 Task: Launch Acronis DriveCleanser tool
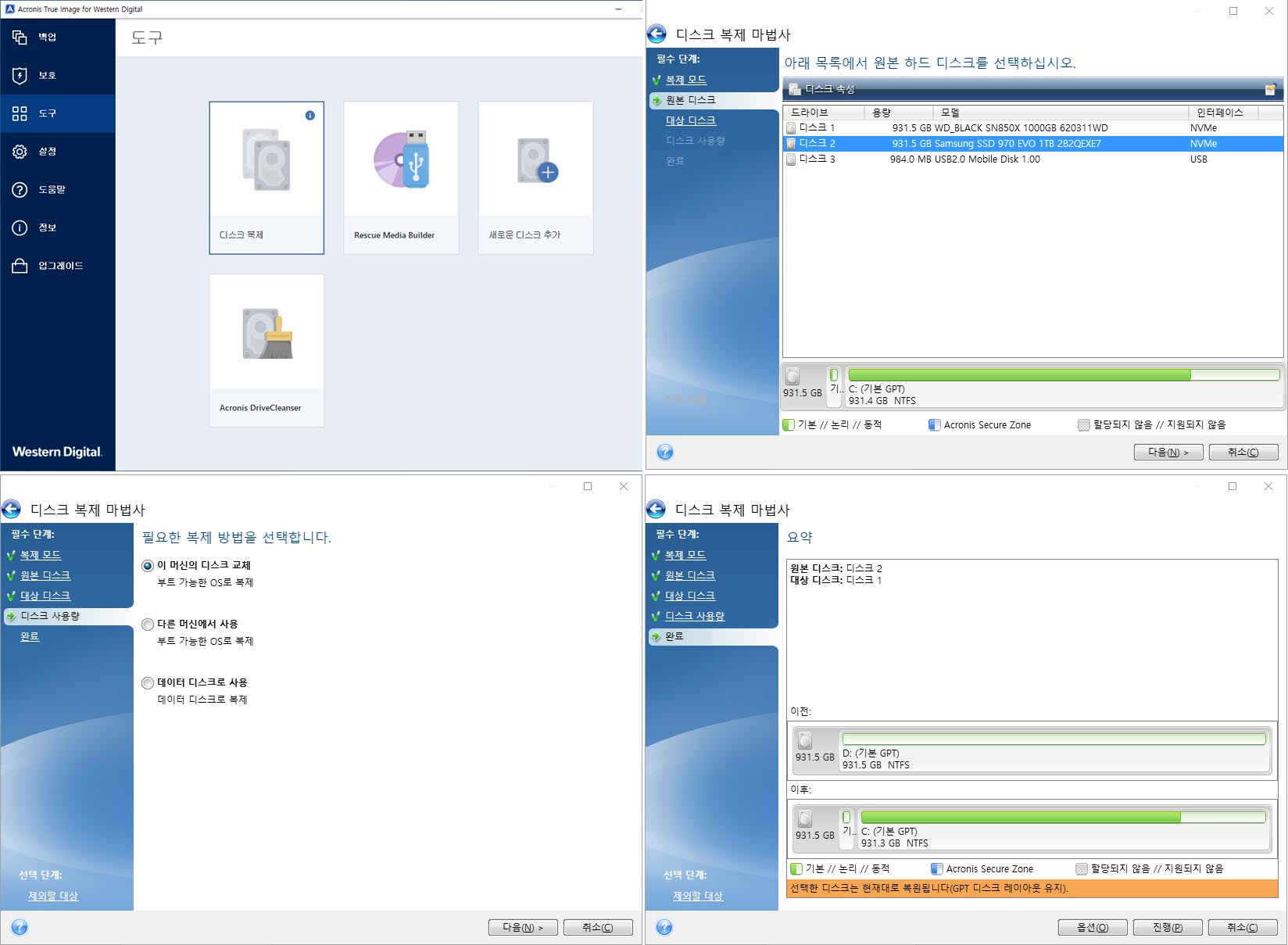point(267,350)
